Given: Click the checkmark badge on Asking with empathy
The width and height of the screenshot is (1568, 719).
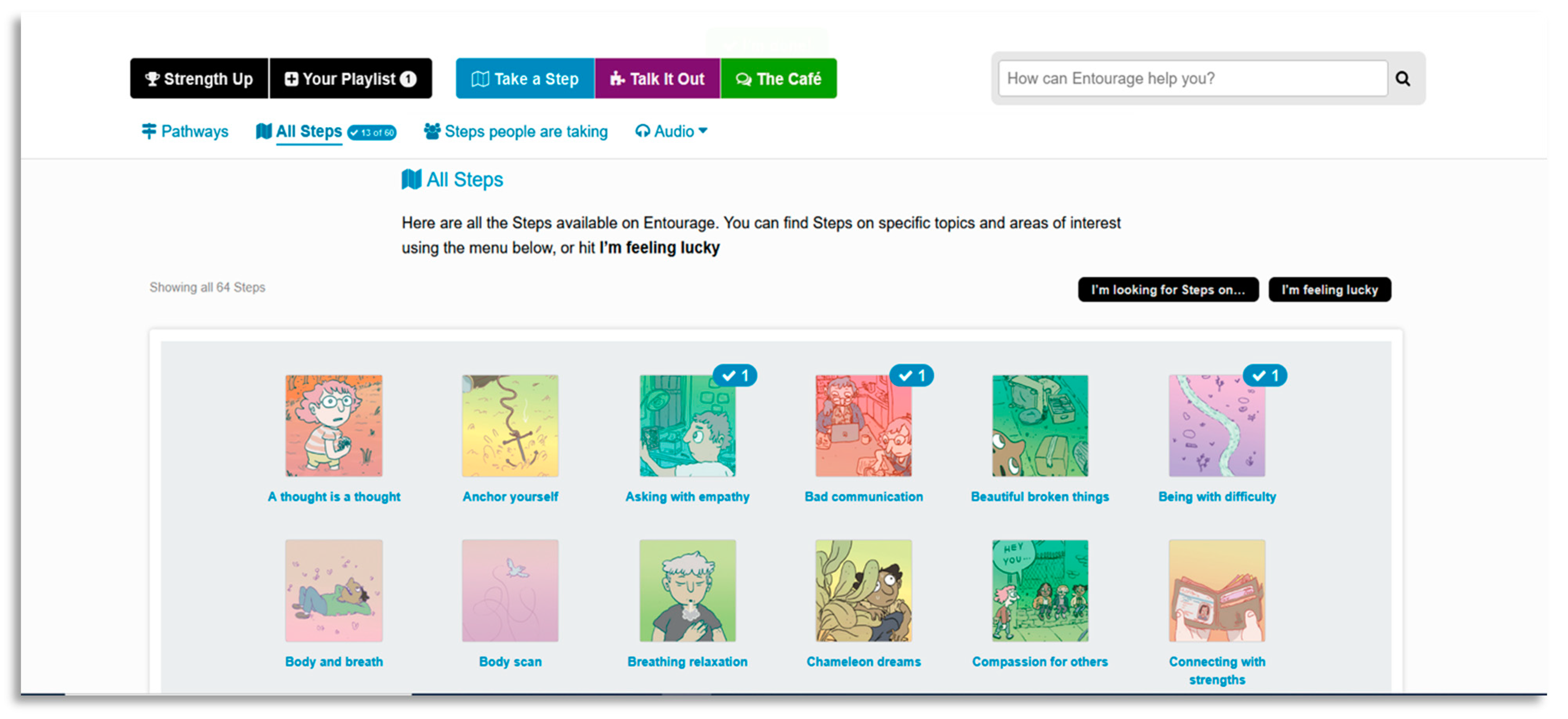Looking at the screenshot, I should pos(735,376).
